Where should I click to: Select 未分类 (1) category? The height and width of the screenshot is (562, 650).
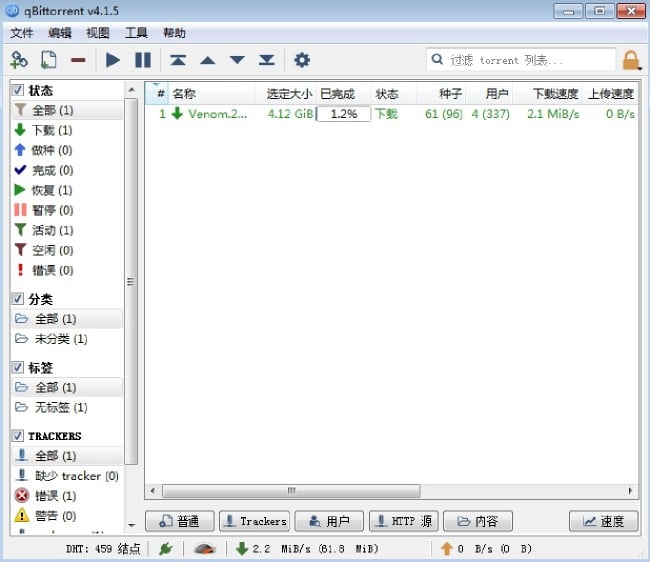click(68, 339)
